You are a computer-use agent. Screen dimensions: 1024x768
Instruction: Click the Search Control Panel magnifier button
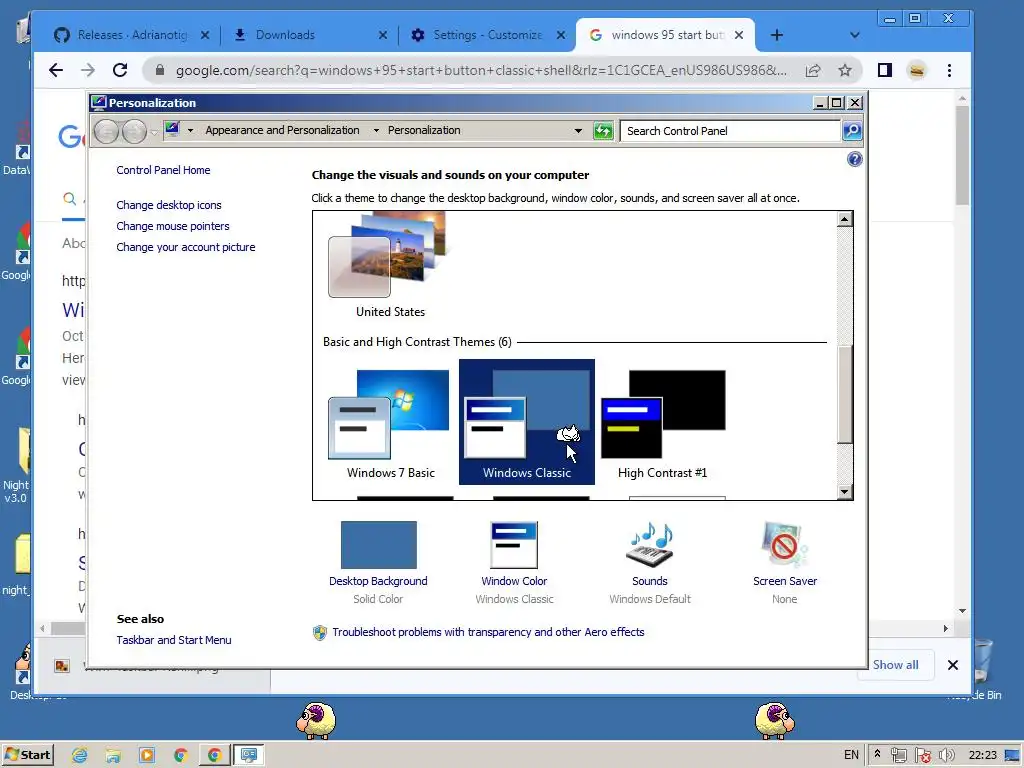pyautogui.click(x=852, y=131)
